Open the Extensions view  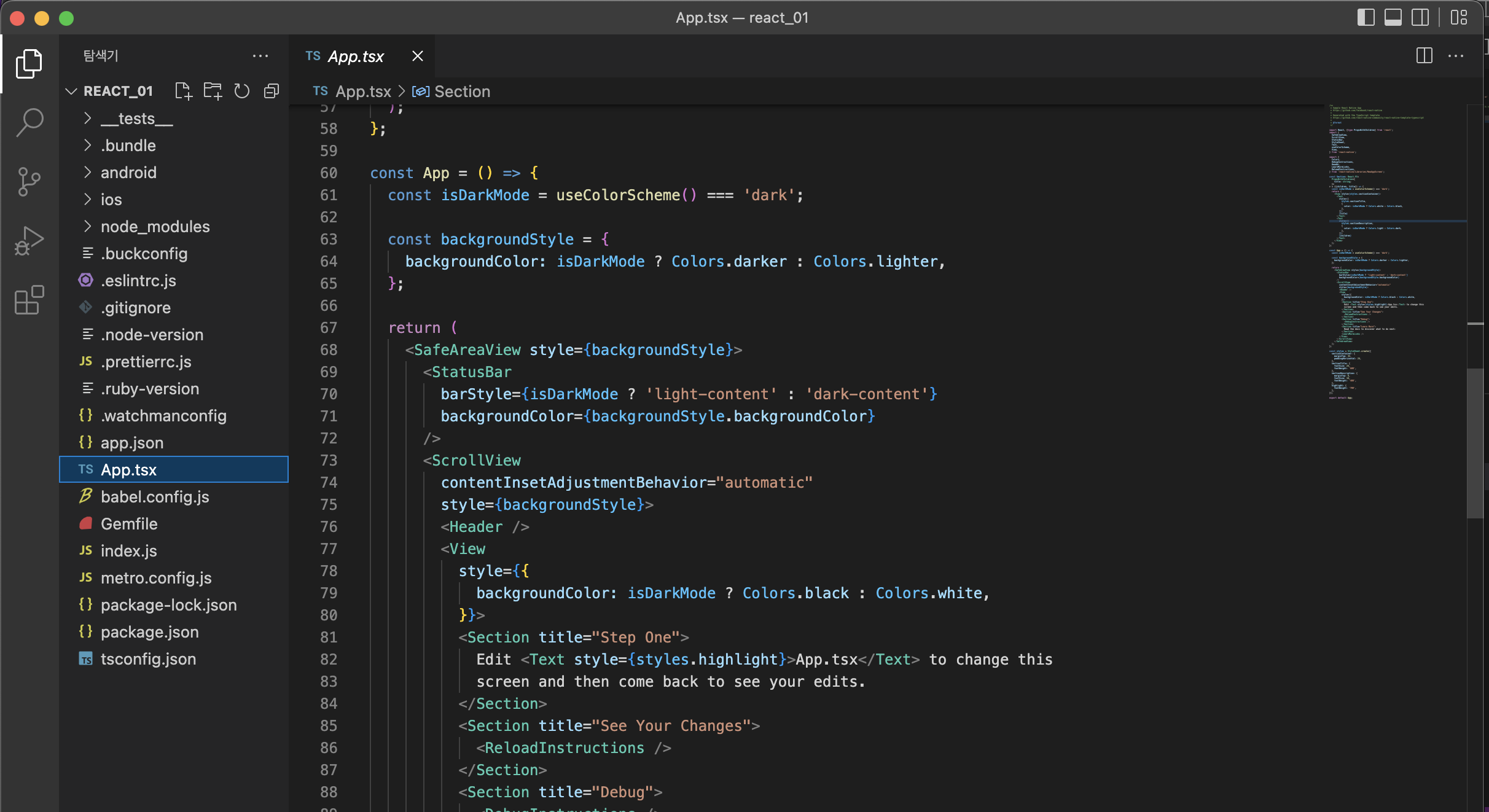29,300
